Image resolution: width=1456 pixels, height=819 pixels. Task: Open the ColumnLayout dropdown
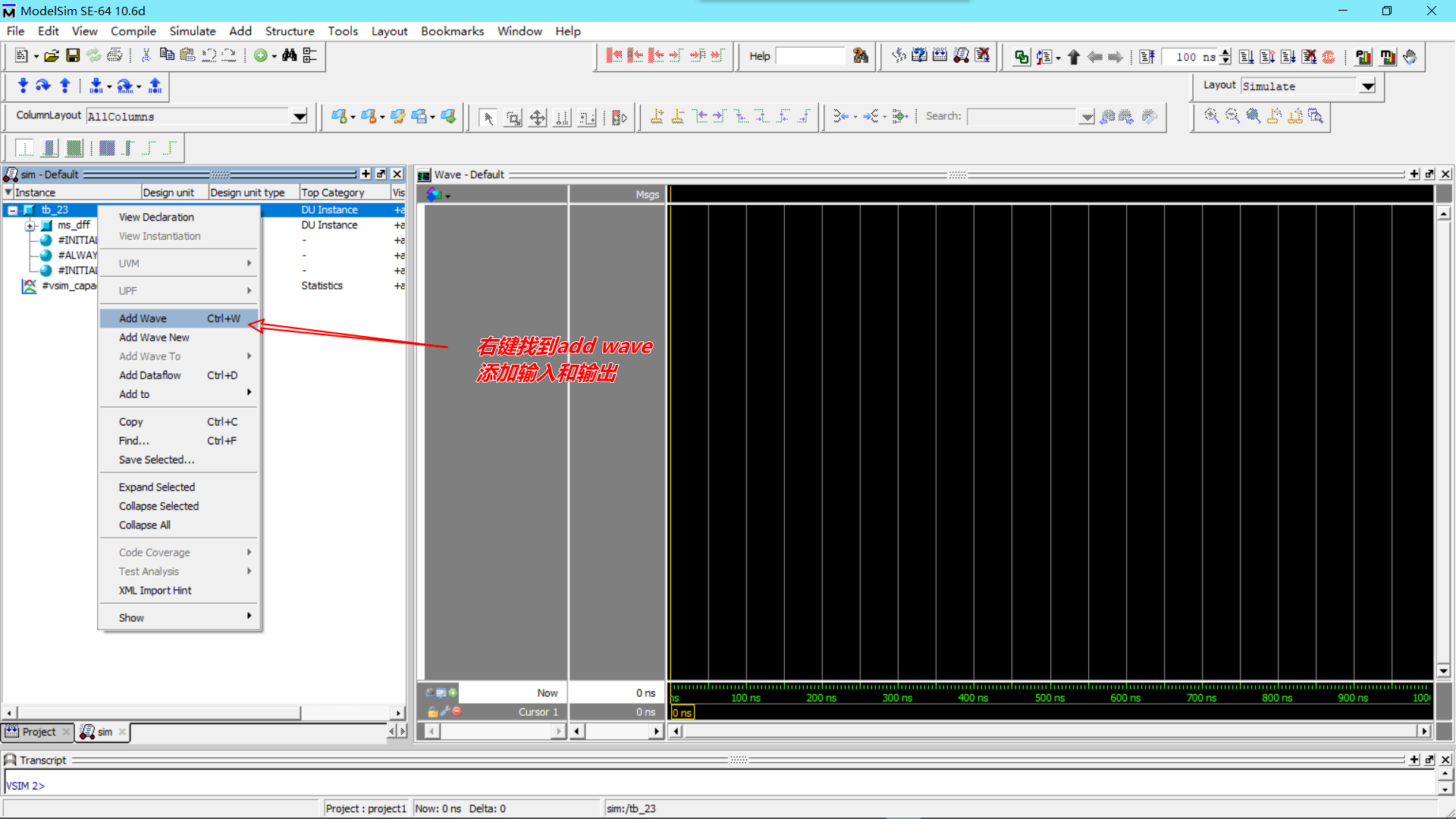[300, 117]
